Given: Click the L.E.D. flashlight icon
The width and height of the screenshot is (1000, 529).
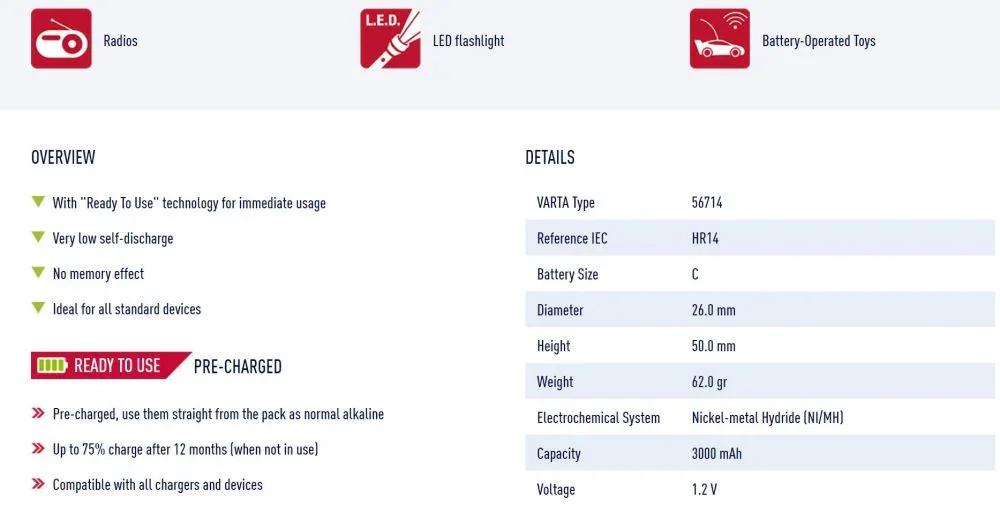Looking at the screenshot, I should pos(390,39).
